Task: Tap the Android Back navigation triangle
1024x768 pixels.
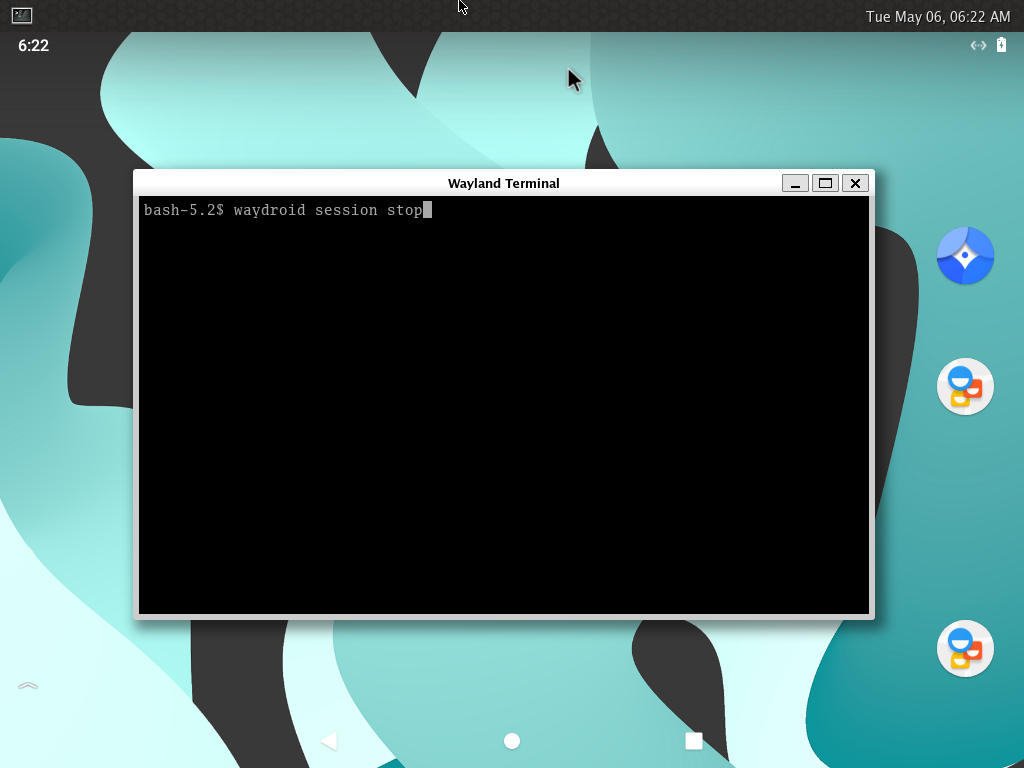Action: point(329,741)
